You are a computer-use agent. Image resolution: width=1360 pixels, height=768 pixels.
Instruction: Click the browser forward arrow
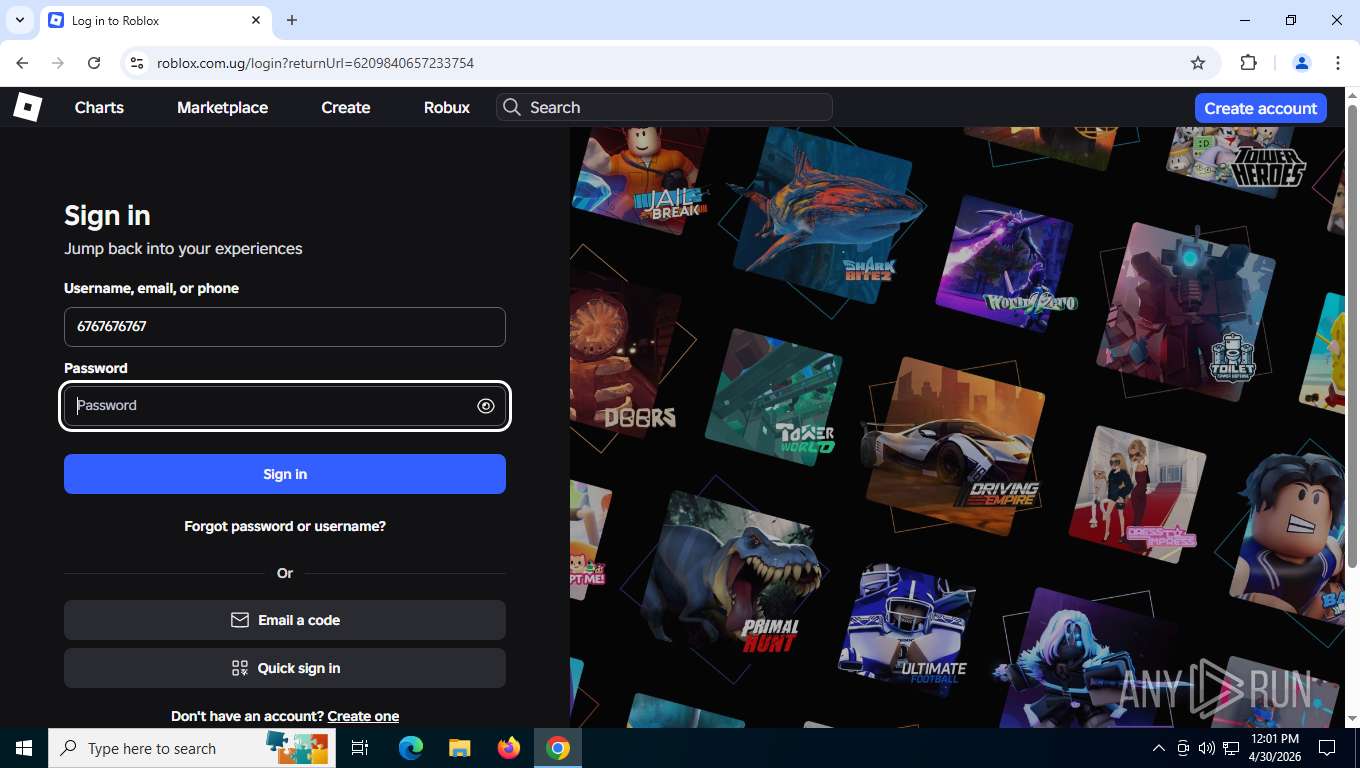58,63
